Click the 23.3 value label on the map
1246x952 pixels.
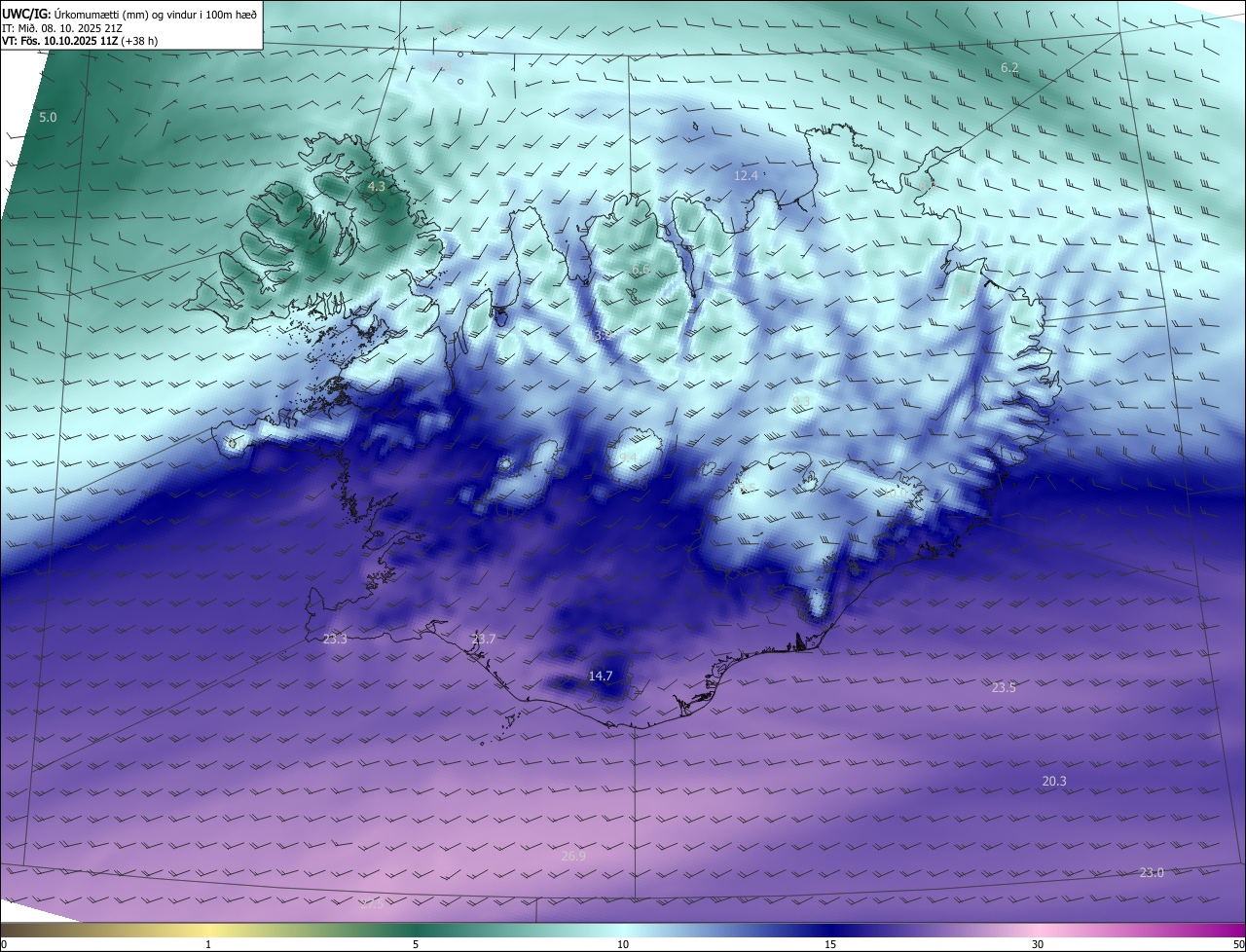click(x=335, y=640)
